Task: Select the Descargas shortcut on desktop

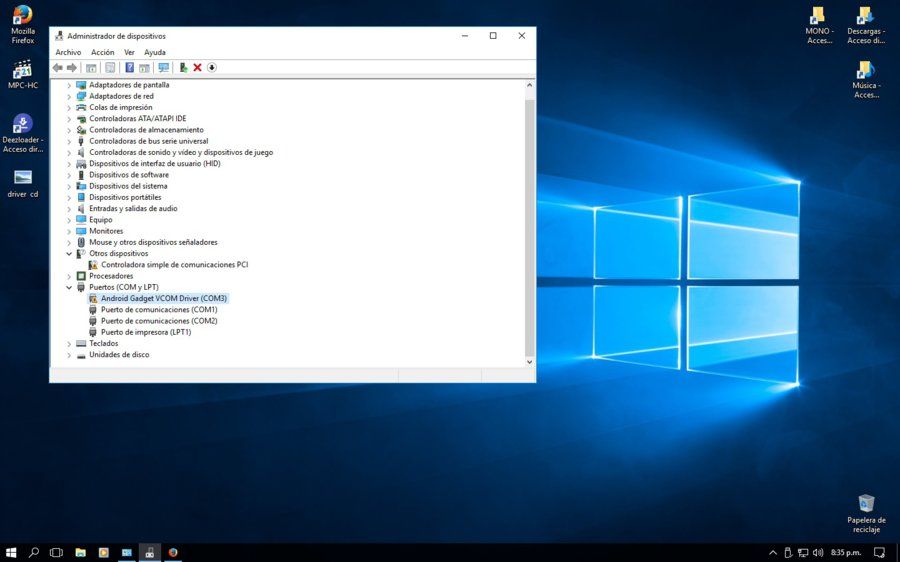Action: 866,25
